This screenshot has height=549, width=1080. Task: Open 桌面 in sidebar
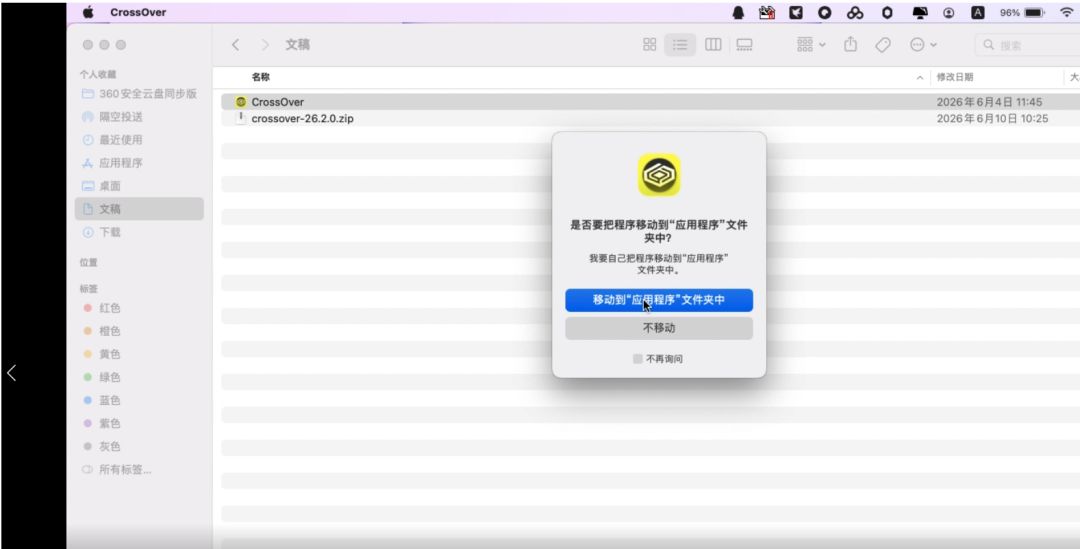139,186
